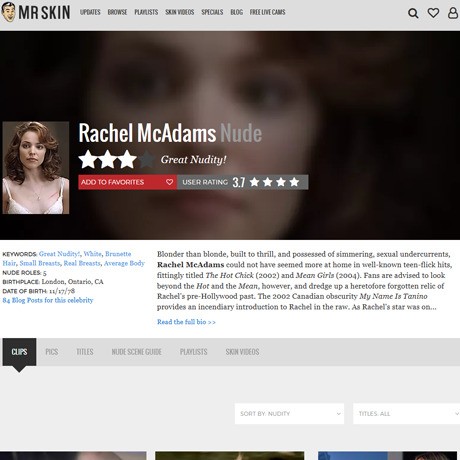Open the Browse menu item
This screenshot has width=460, height=460.
[117, 12]
